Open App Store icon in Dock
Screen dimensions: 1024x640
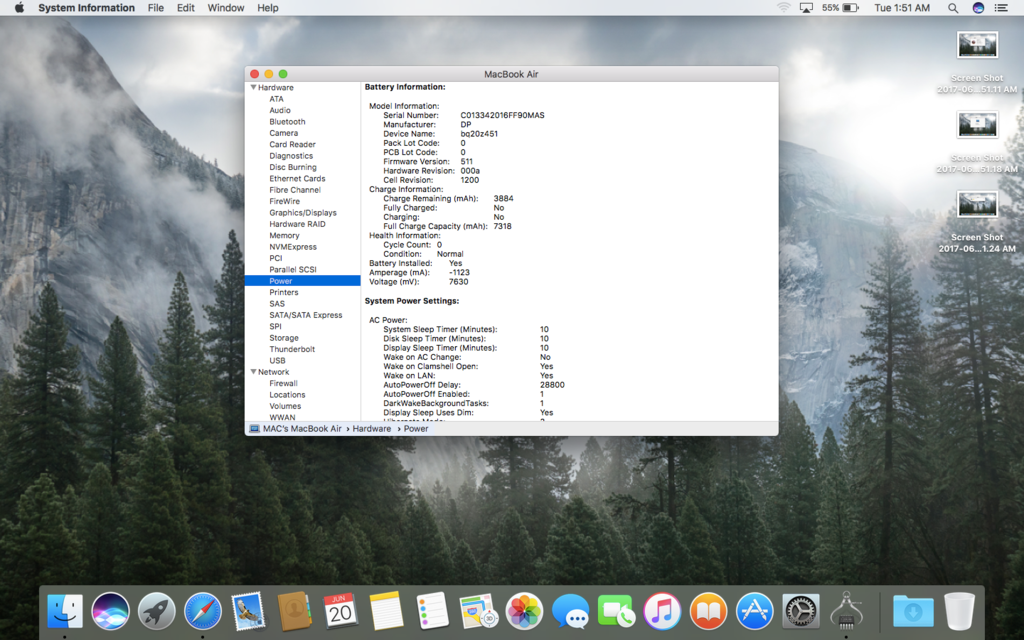click(x=754, y=612)
